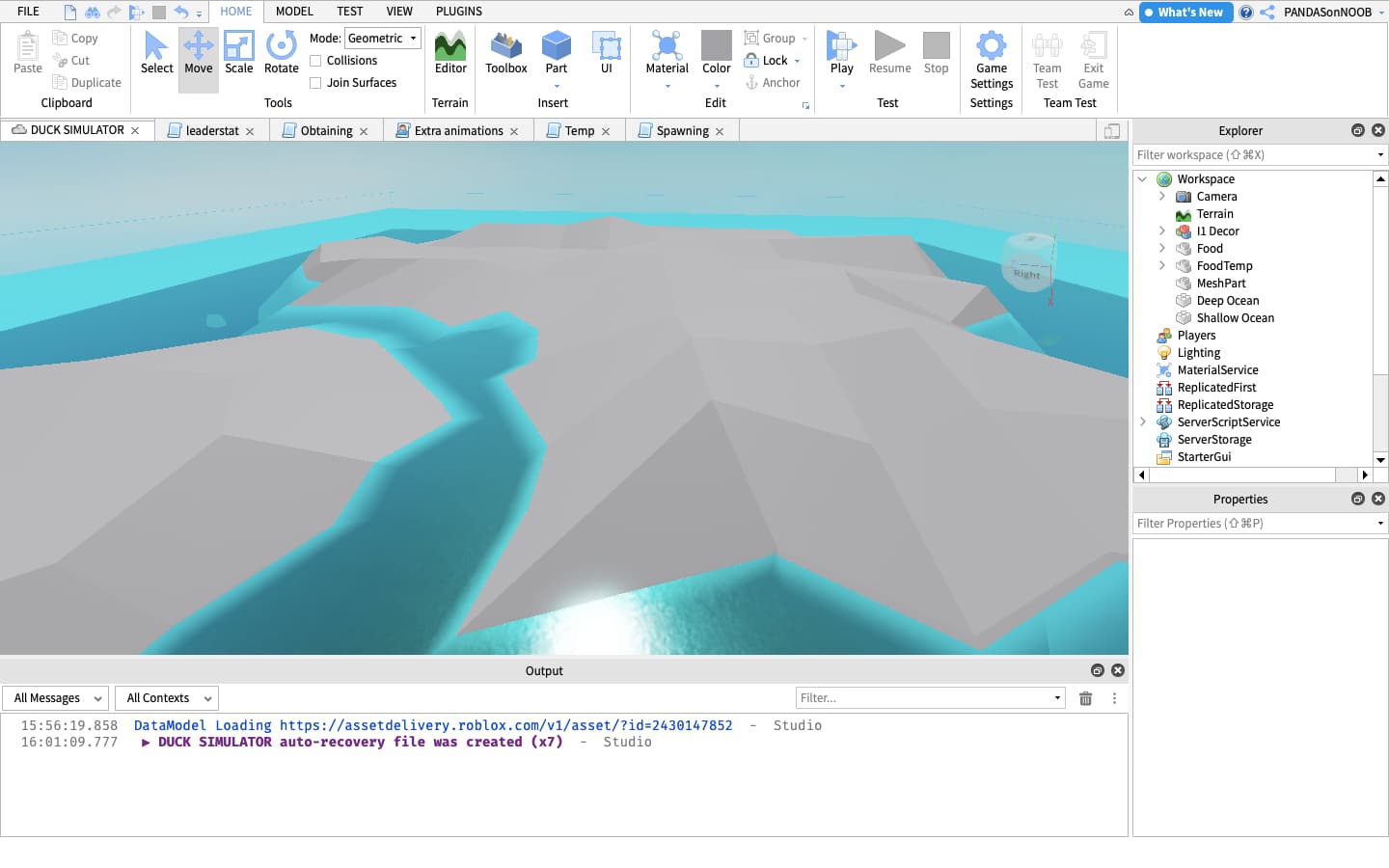Open the Color dropdown arrow
Screen dimensions: 1389x868
(717, 86)
